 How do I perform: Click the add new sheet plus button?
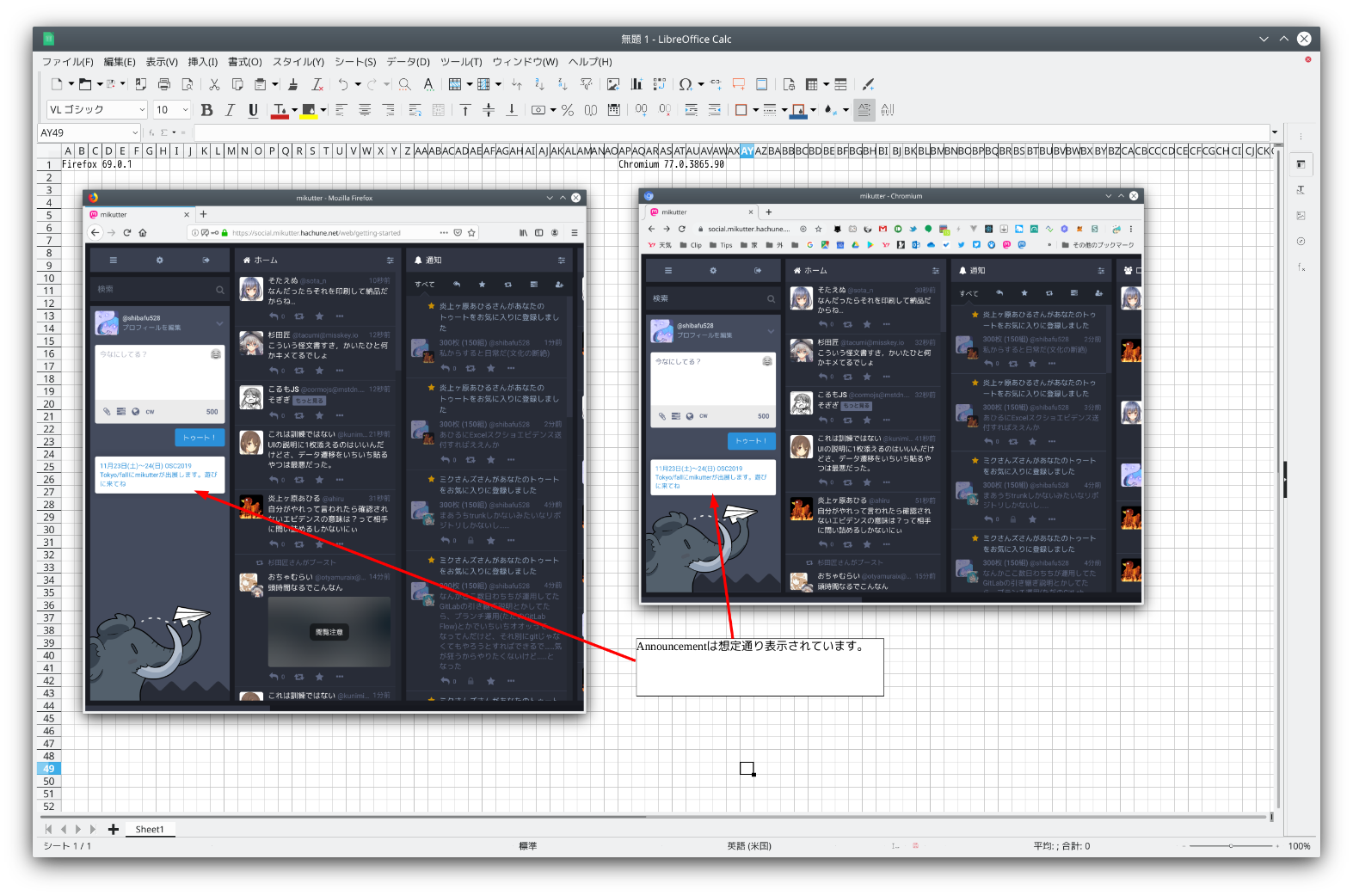[114, 830]
